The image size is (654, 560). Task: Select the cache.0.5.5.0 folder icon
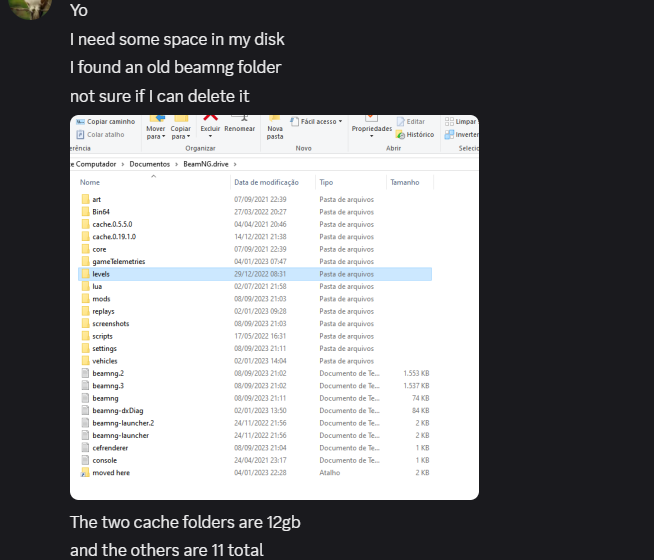point(86,224)
